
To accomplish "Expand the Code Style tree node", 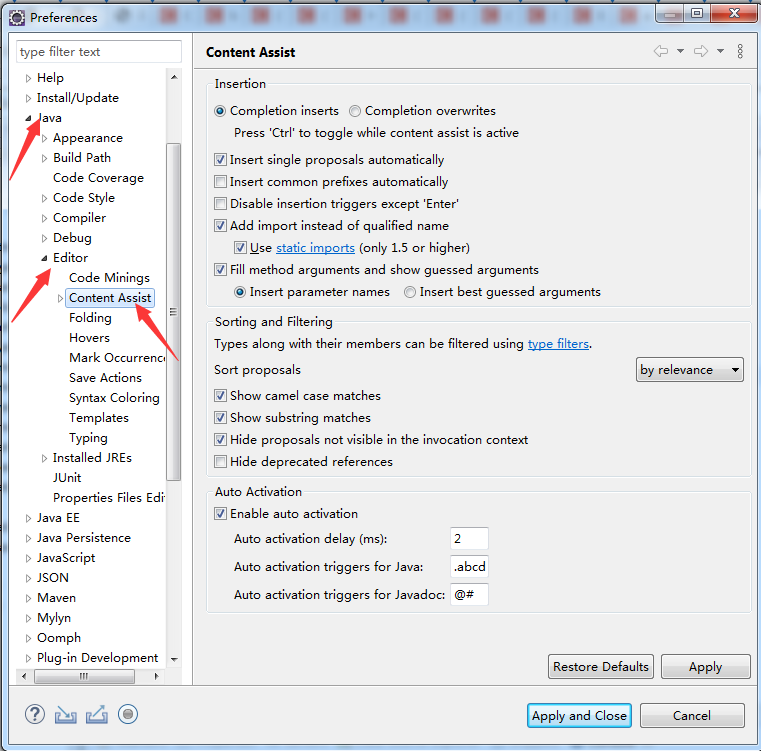I will coord(44,198).
